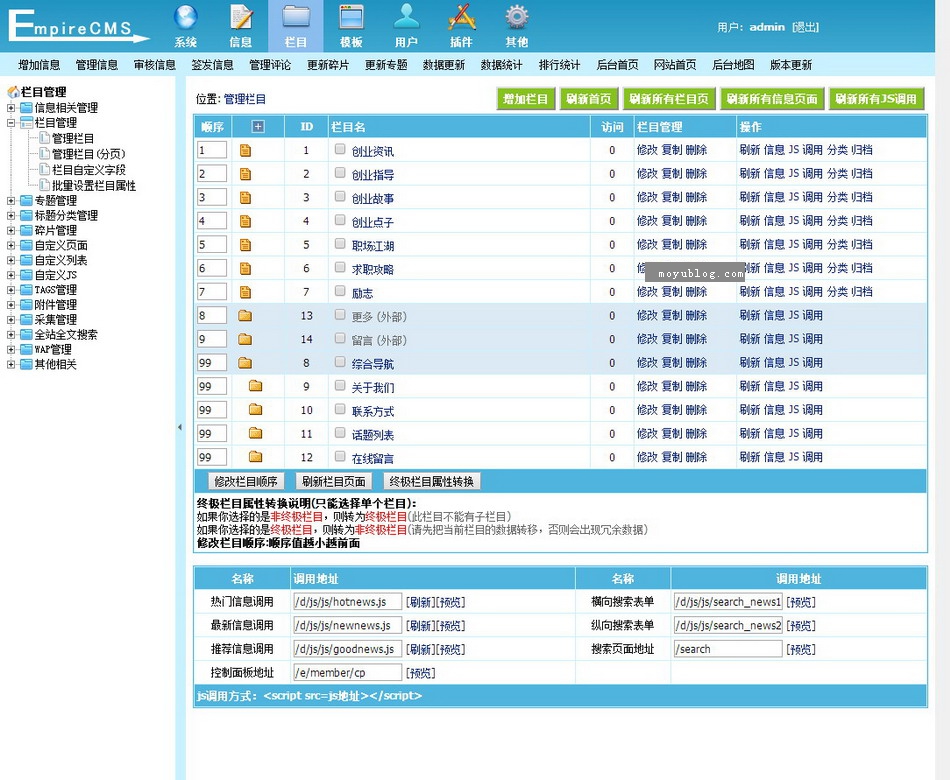Click the plus expand-all icon in table header
This screenshot has height=780, width=950.
tap(258, 127)
